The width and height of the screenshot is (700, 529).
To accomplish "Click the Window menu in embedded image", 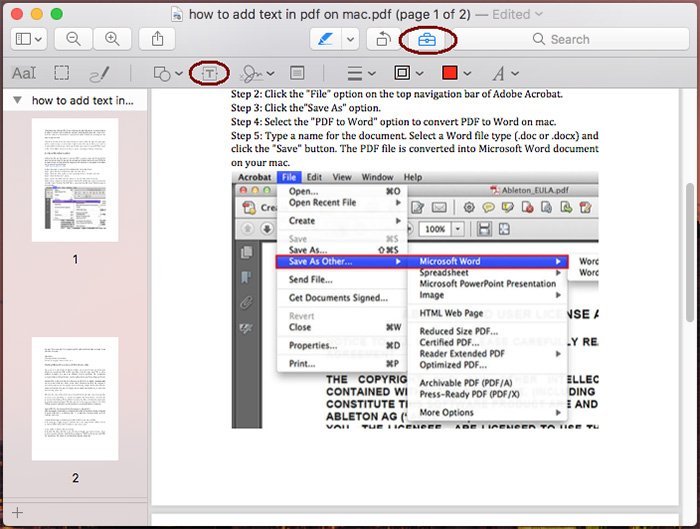I will pos(377,177).
